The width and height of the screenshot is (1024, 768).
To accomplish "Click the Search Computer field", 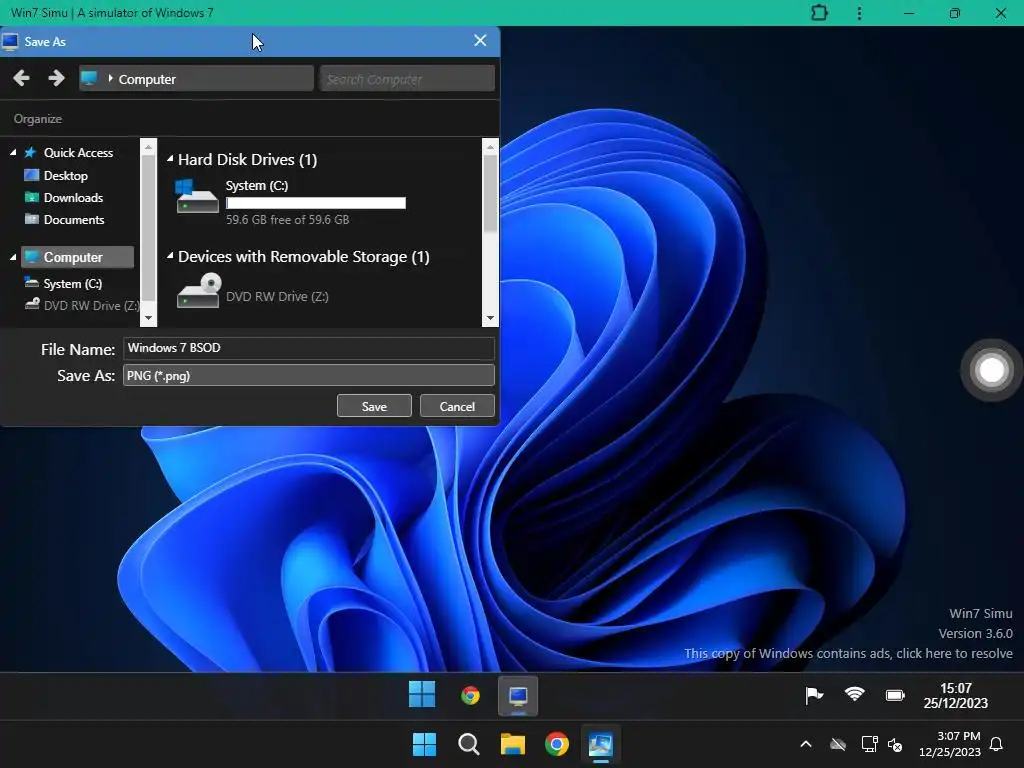I will 407,78.
